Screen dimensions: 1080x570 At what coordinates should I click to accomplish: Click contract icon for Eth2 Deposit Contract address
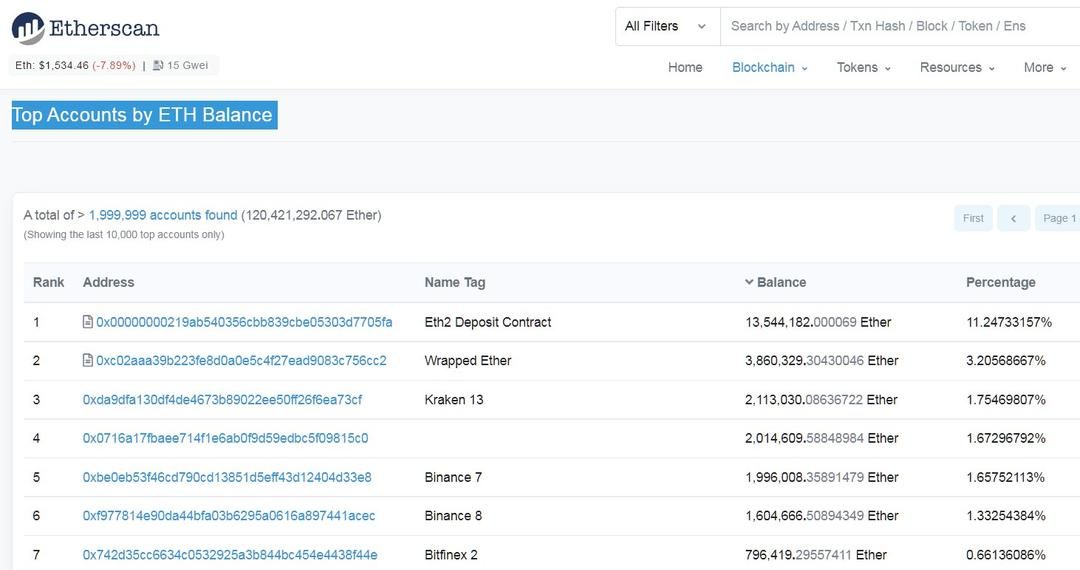[87, 321]
